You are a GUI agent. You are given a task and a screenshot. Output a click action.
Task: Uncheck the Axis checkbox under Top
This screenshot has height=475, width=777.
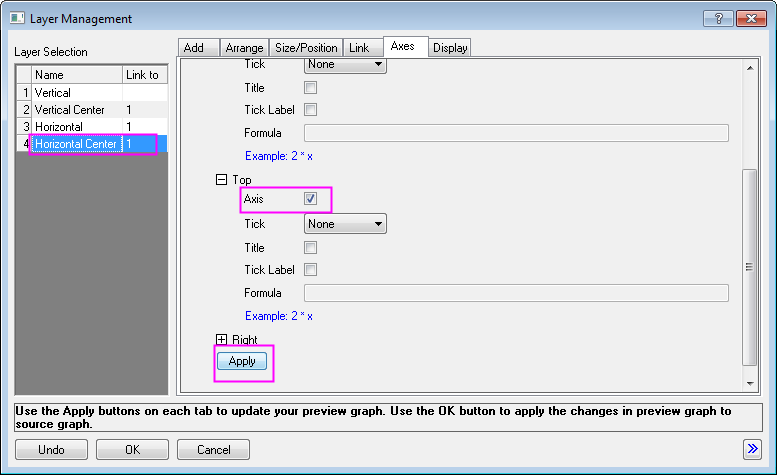tap(310, 199)
